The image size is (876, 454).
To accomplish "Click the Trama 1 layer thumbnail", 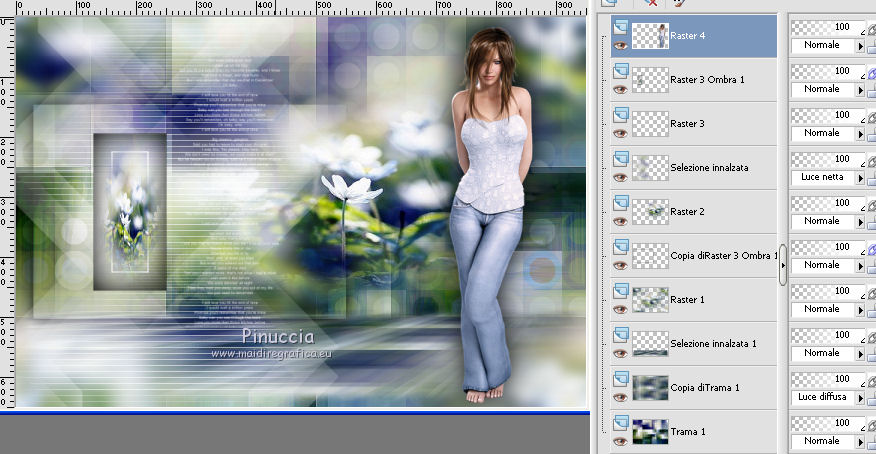I will [x=650, y=432].
